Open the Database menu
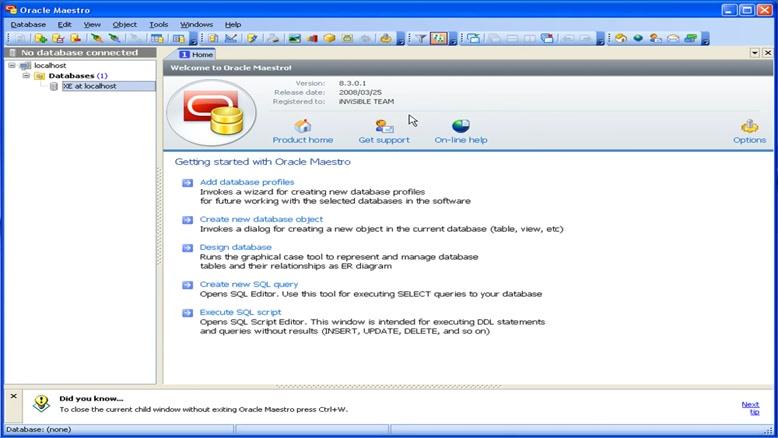 [x=28, y=24]
